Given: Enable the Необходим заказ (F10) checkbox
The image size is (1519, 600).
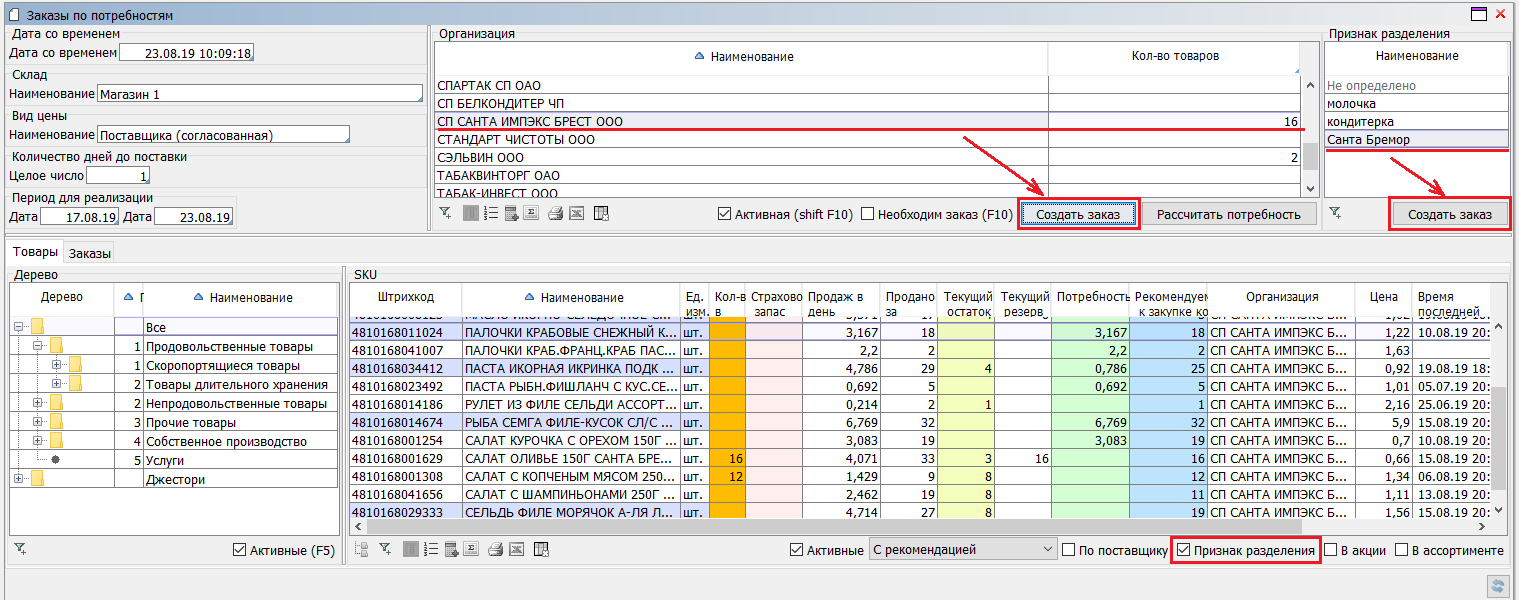Looking at the screenshot, I should (x=868, y=214).
